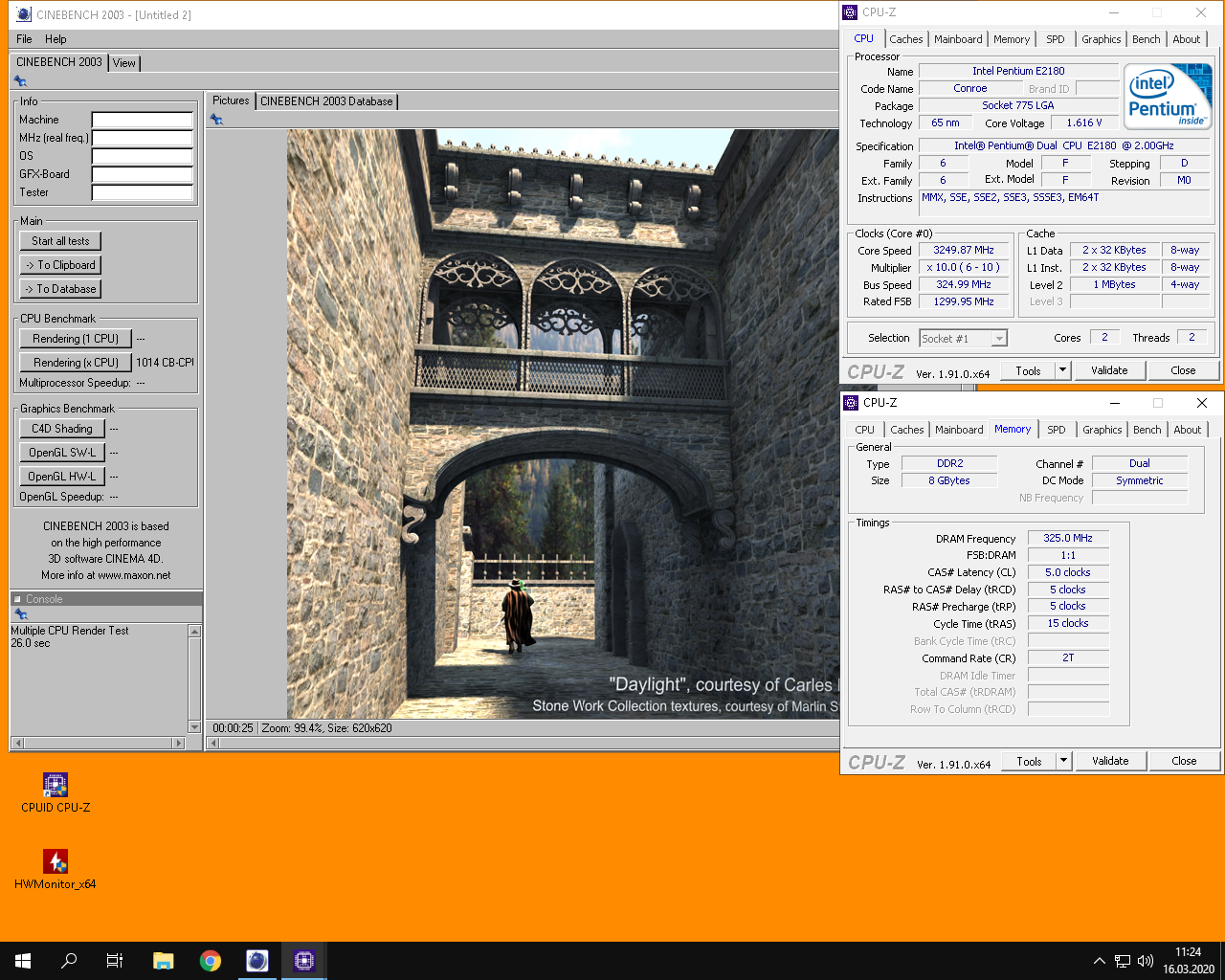Open the Socket #1 selection dropdown
The image size is (1225, 980).
pyautogui.click(x=963, y=338)
